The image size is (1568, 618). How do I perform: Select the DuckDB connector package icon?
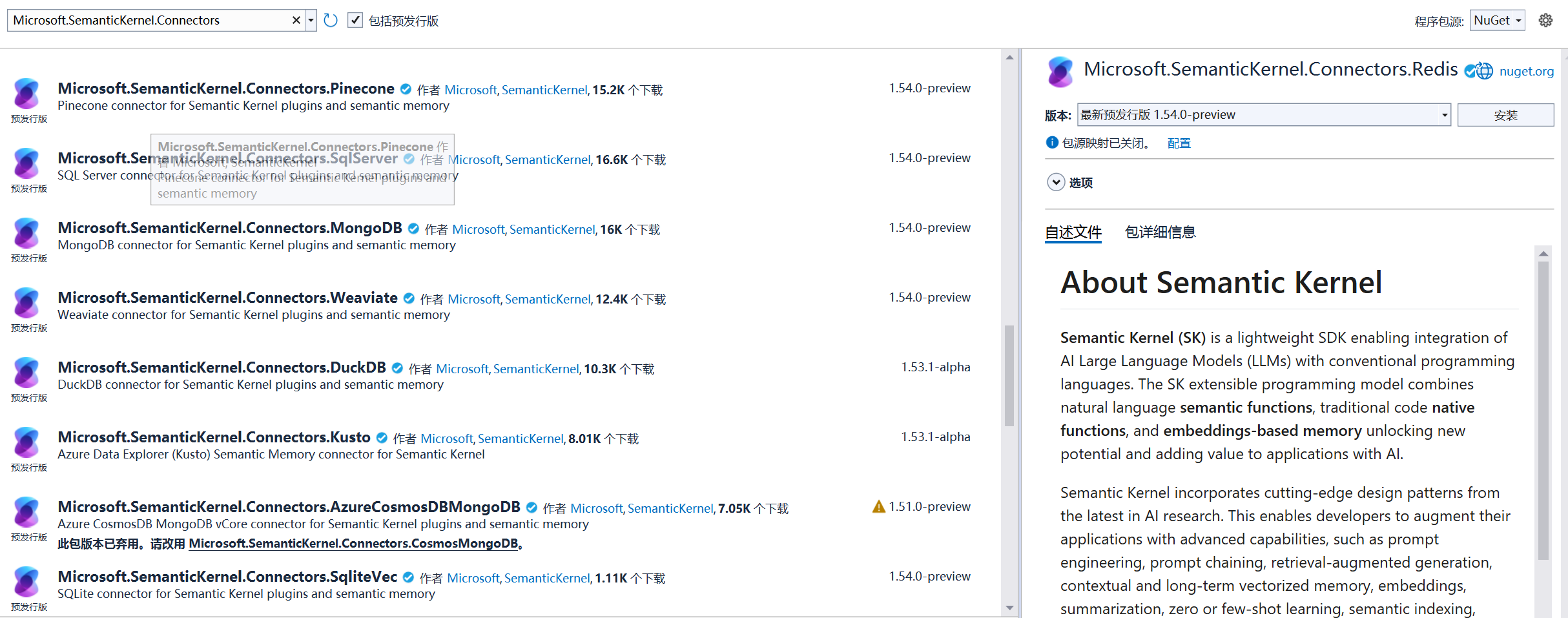coord(26,373)
